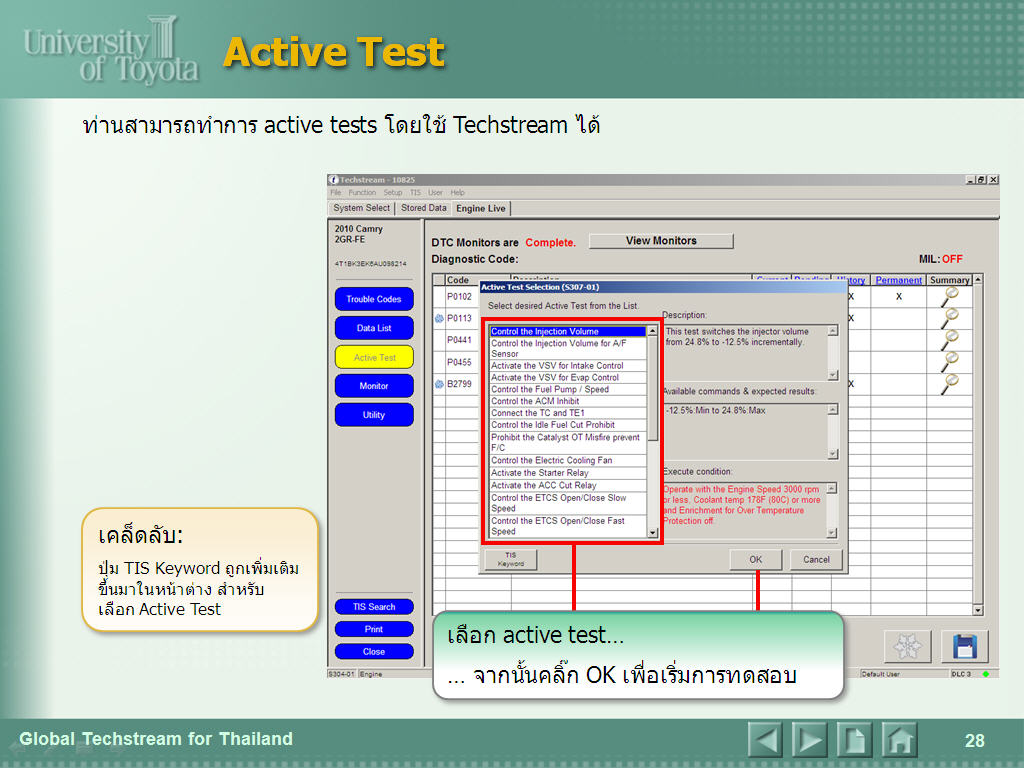
Task: Select Control the ACM Inhibit test
Action: [x=568, y=401]
